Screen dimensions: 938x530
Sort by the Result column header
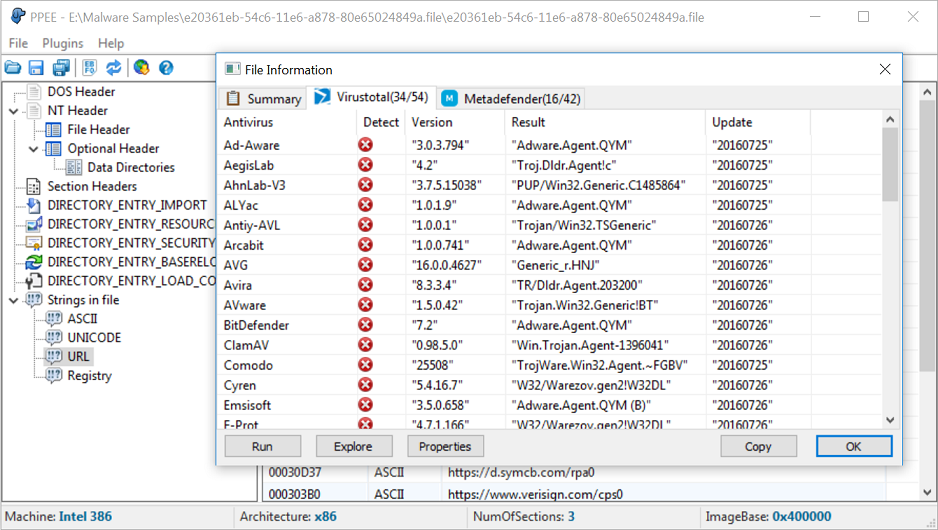click(605, 122)
